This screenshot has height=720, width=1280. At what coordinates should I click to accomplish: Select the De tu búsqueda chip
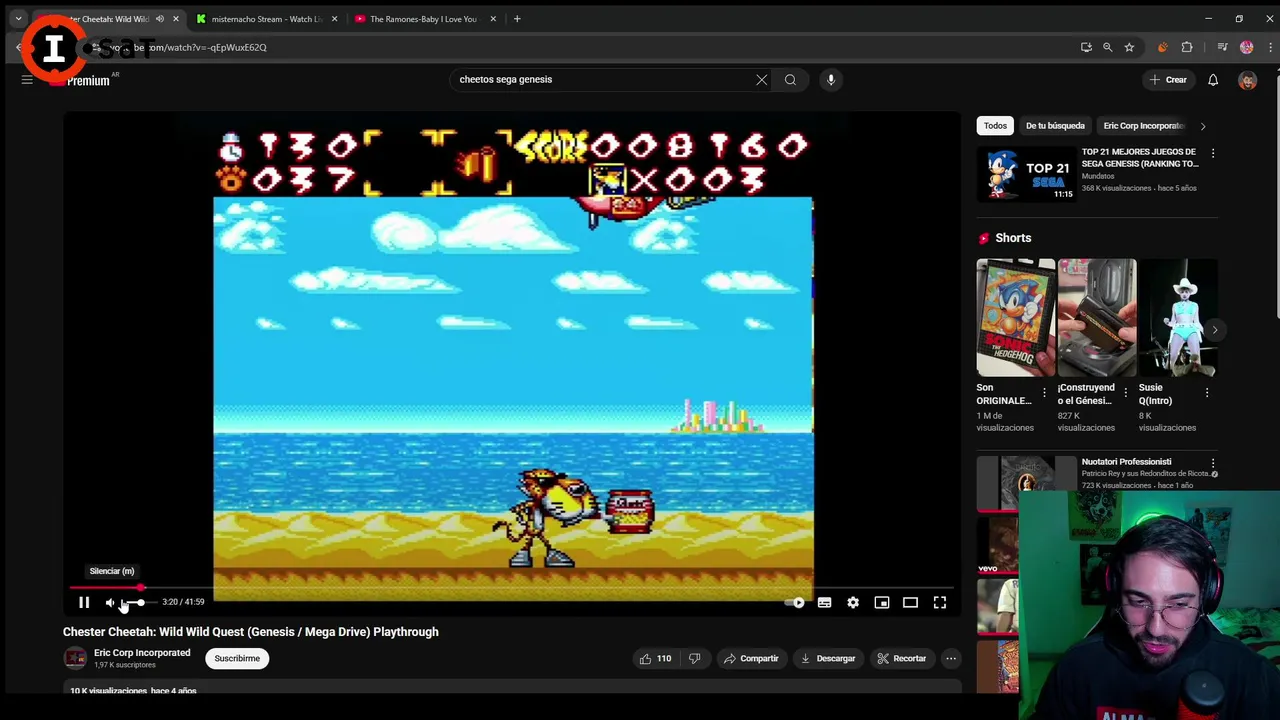click(x=1055, y=126)
